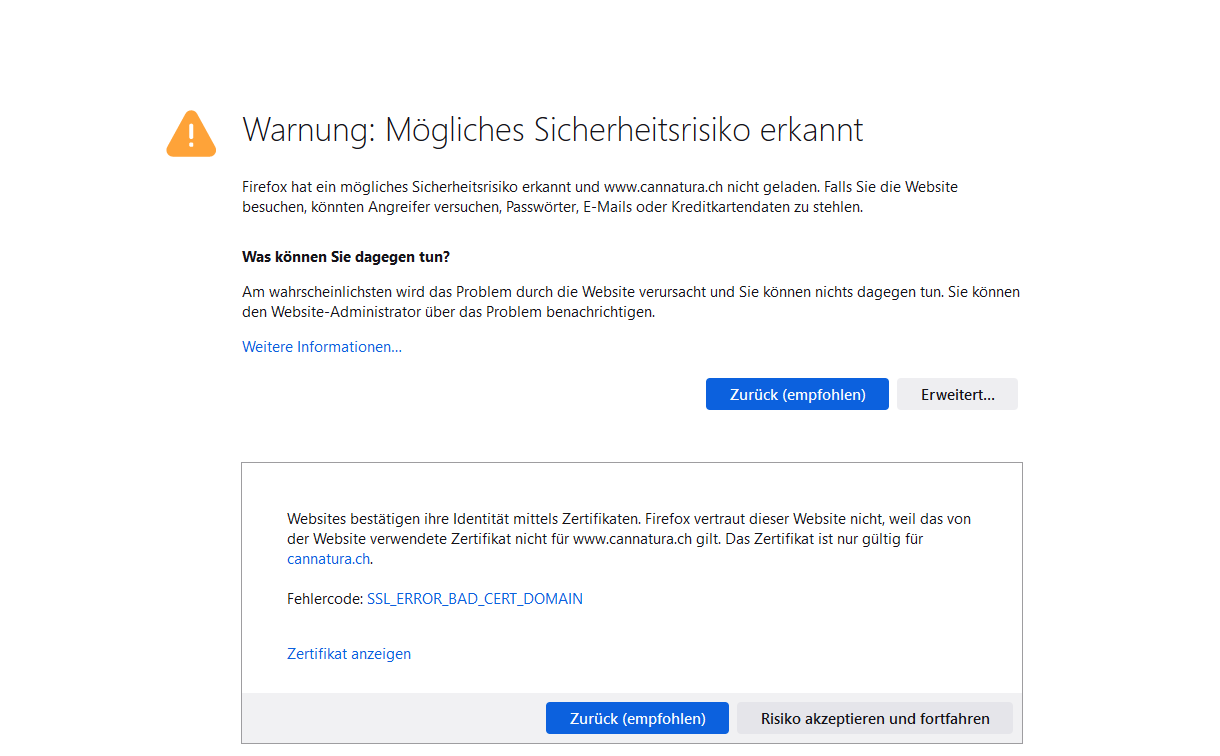Viewport: 1220px width, 756px height.
Task: Click the upper 'Zurück (empfohlen)' button
Action: tap(797, 394)
